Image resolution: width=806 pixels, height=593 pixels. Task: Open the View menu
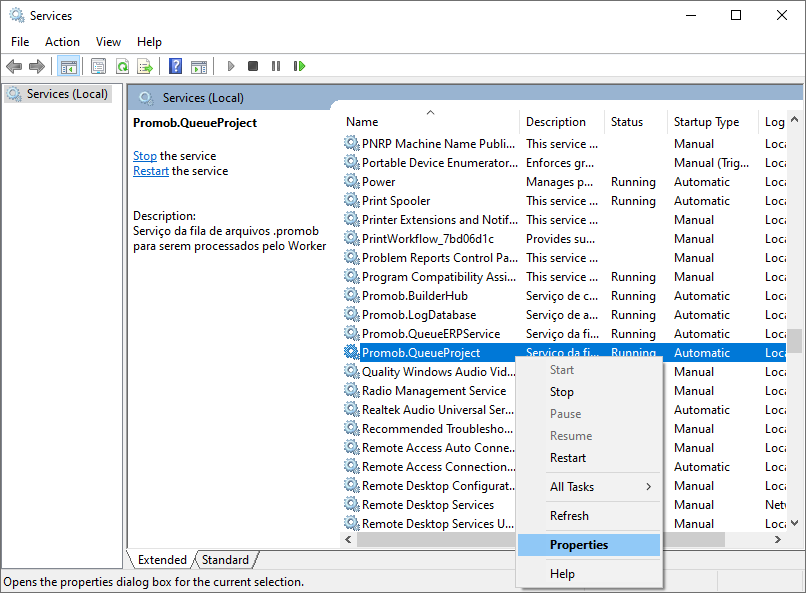point(108,42)
